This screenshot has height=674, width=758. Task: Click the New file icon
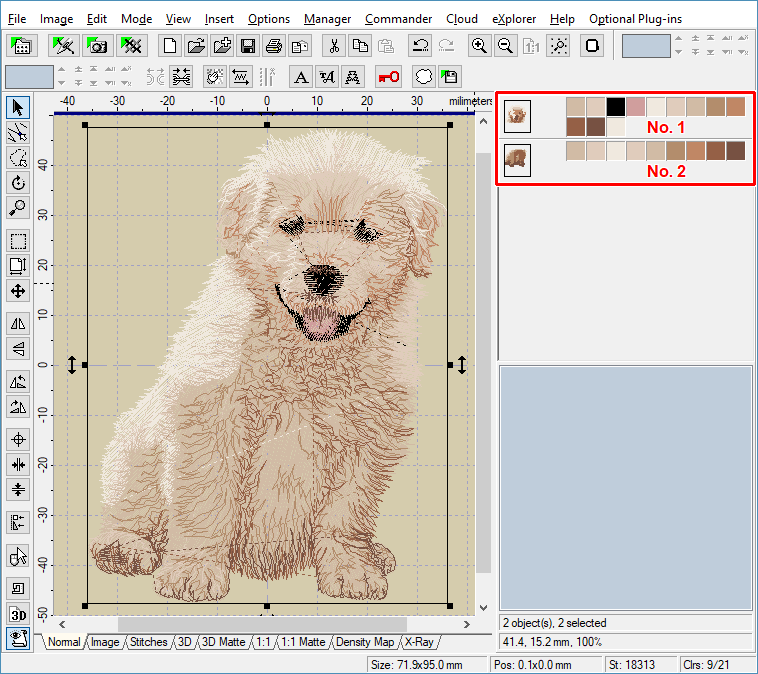[171, 46]
